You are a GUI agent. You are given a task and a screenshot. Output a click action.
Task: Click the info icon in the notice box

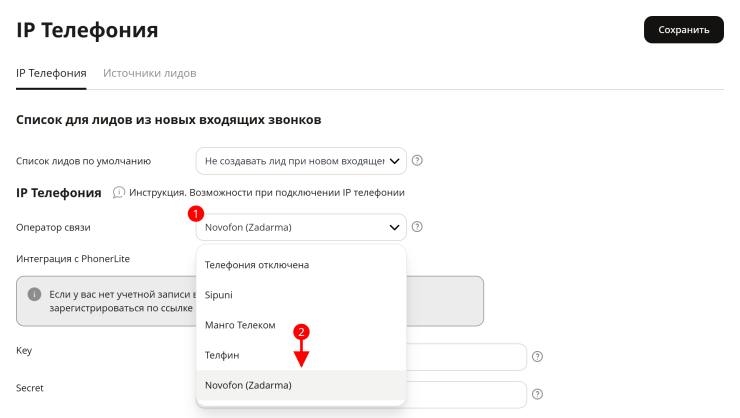click(x=34, y=294)
